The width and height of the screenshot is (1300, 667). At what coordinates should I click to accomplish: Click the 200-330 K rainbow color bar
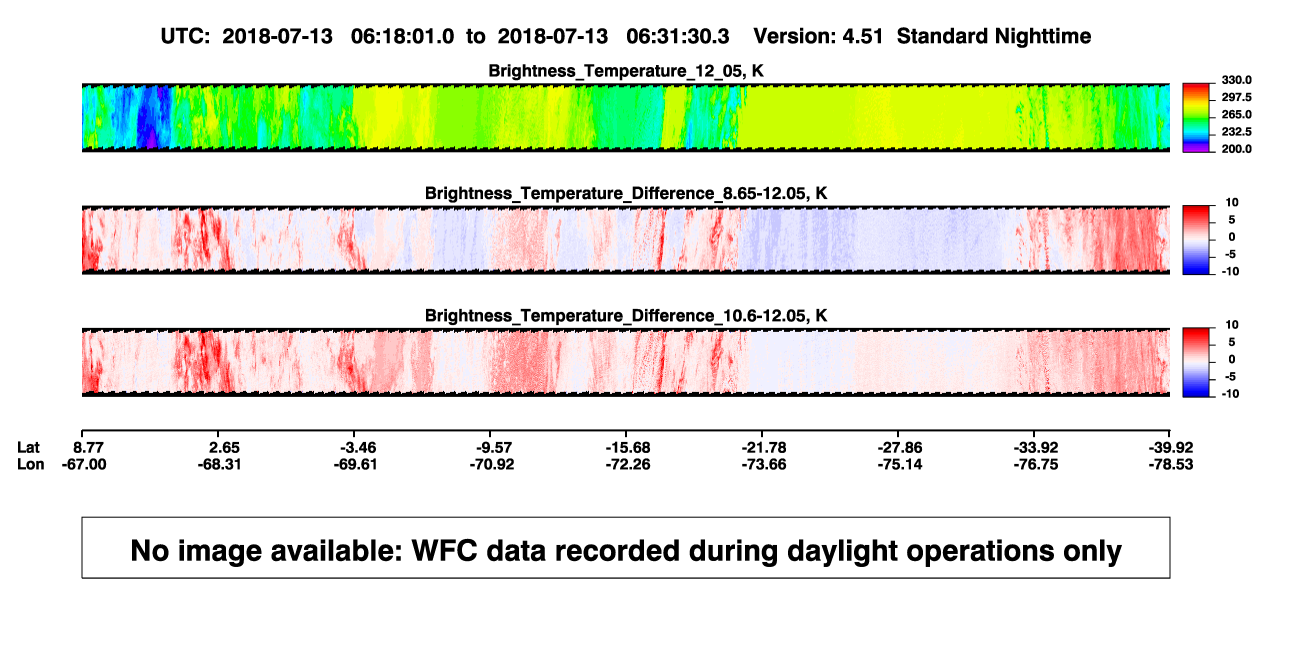point(1196,118)
